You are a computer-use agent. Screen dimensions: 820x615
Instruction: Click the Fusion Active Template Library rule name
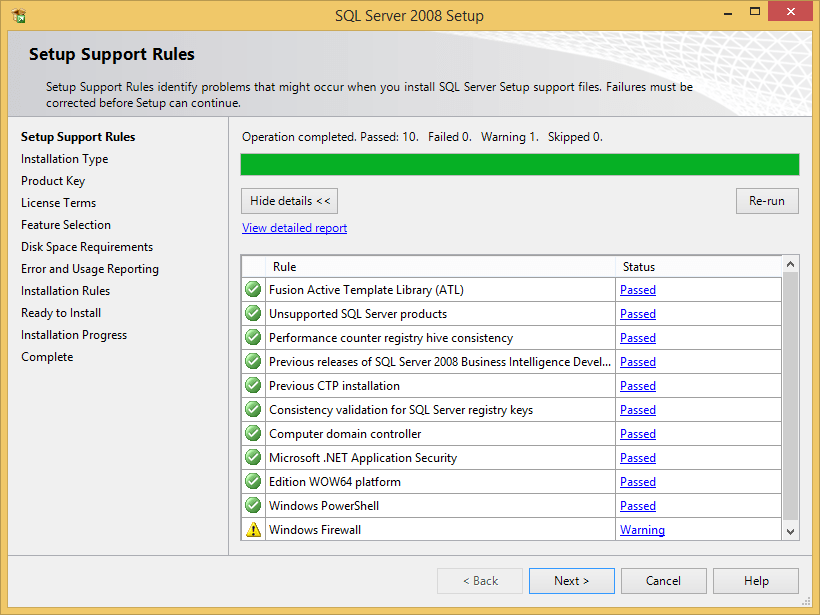coord(366,290)
